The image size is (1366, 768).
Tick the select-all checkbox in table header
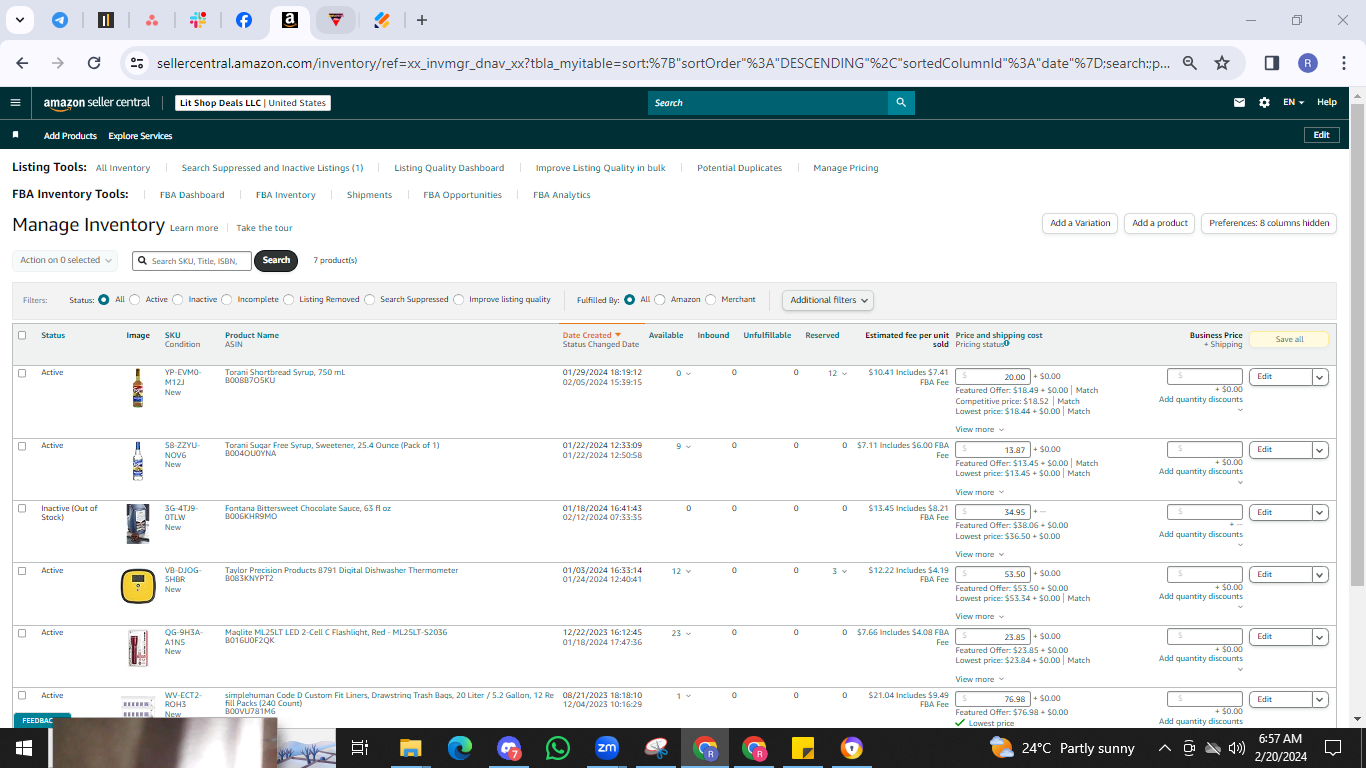(22, 335)
